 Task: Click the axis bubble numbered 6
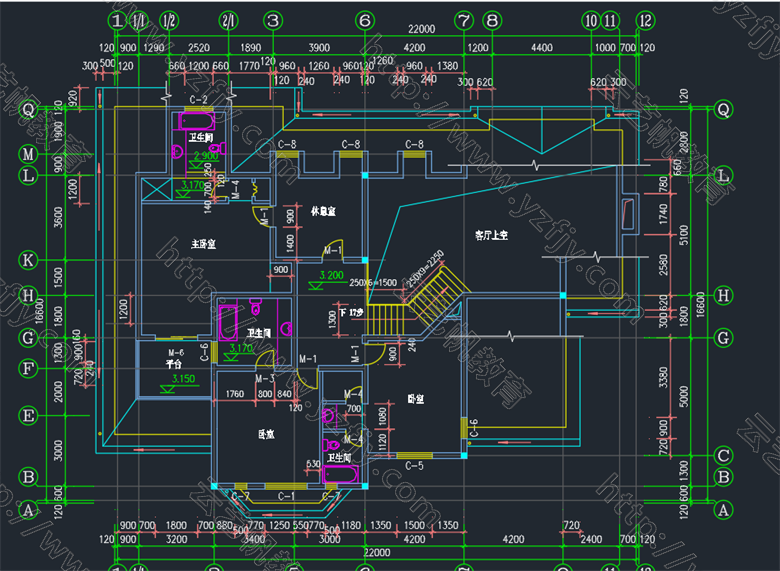pos(364,20)
